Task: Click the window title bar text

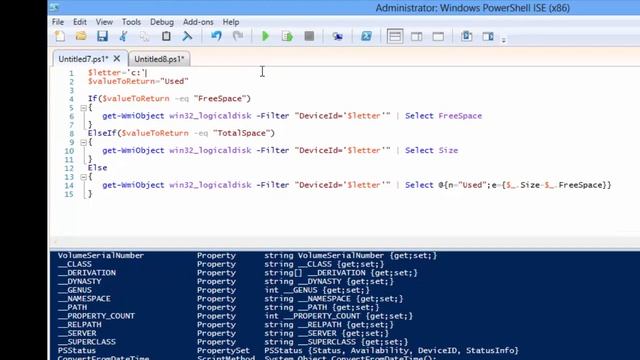Action: (x=472, y=8)
